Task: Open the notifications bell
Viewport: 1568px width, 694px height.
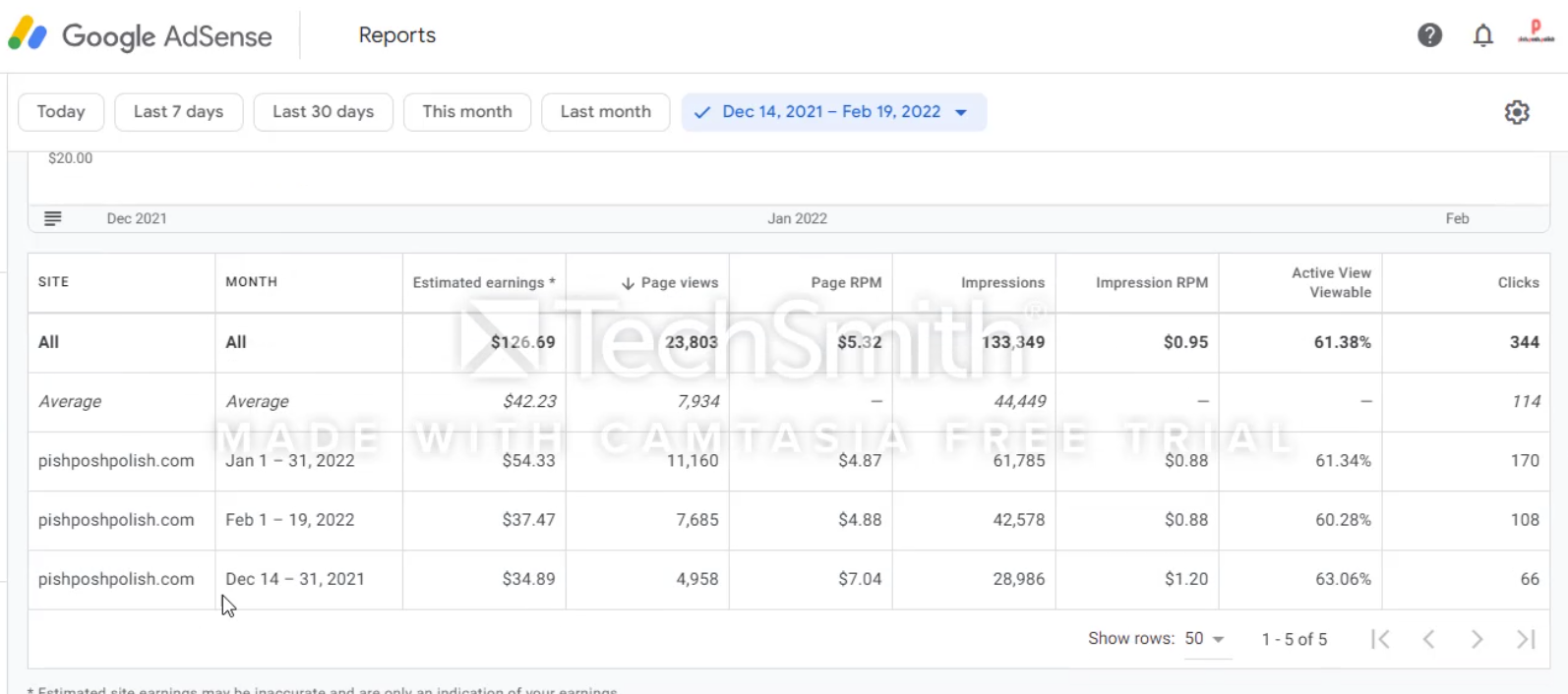Action: point(1482,36)
